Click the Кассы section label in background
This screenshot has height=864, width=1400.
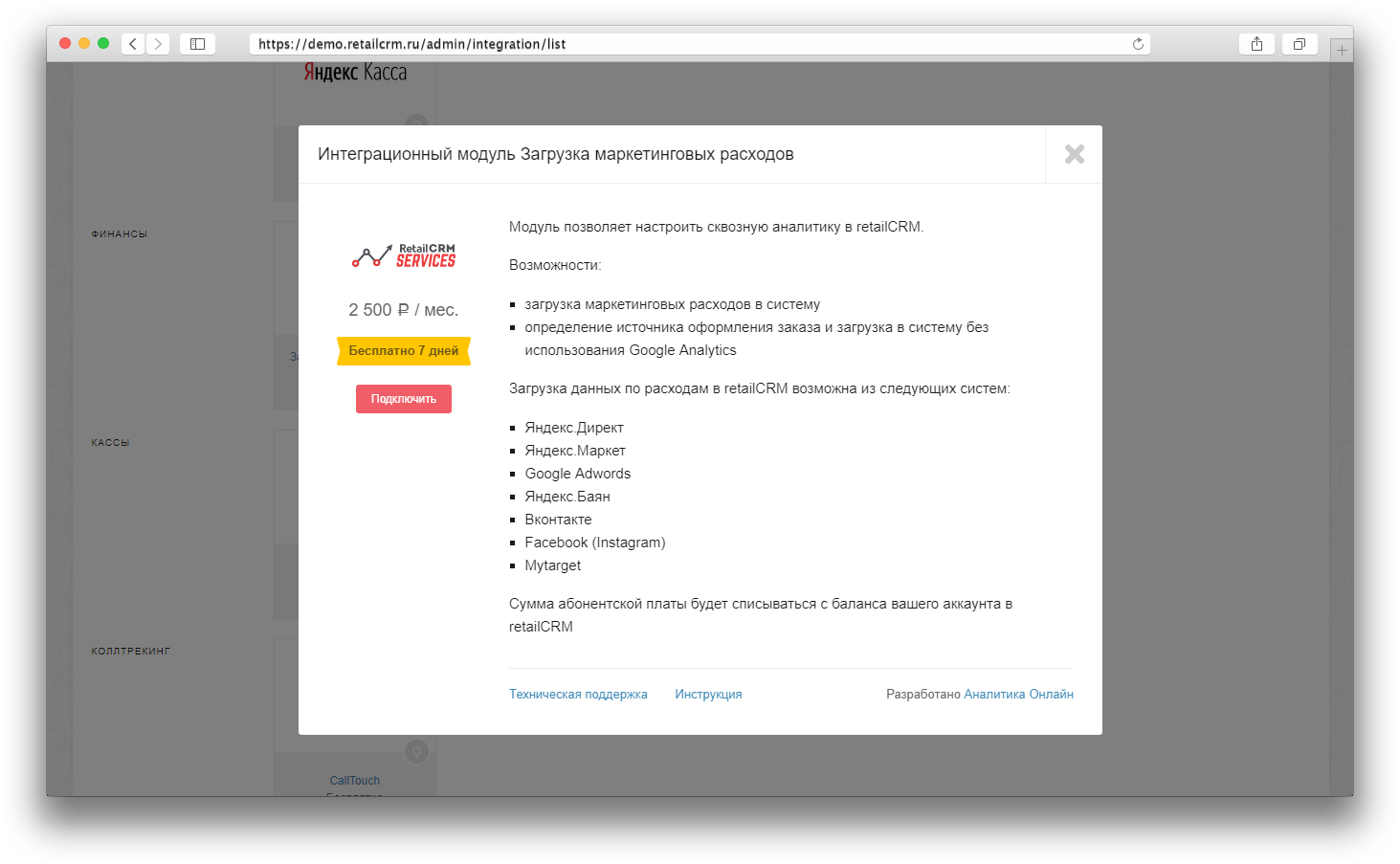click(x=110, y=443)
